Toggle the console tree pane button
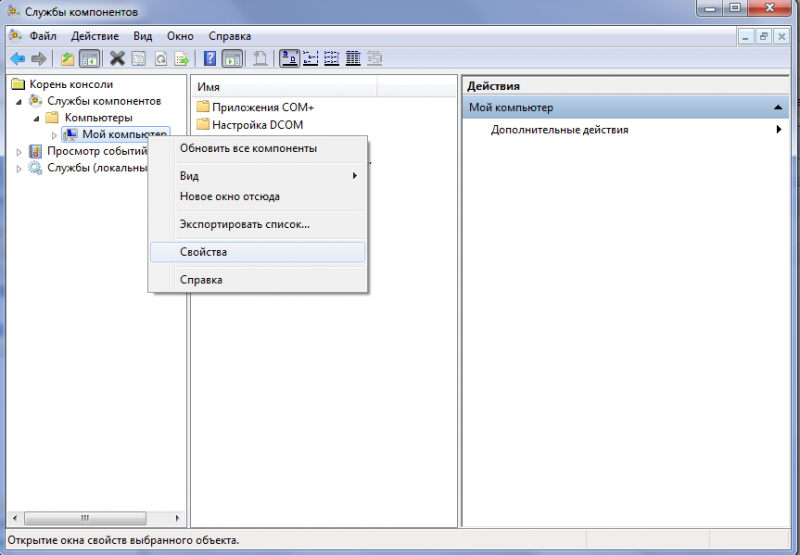The width and height of the screenshot is (800, 555). [89, 59]
